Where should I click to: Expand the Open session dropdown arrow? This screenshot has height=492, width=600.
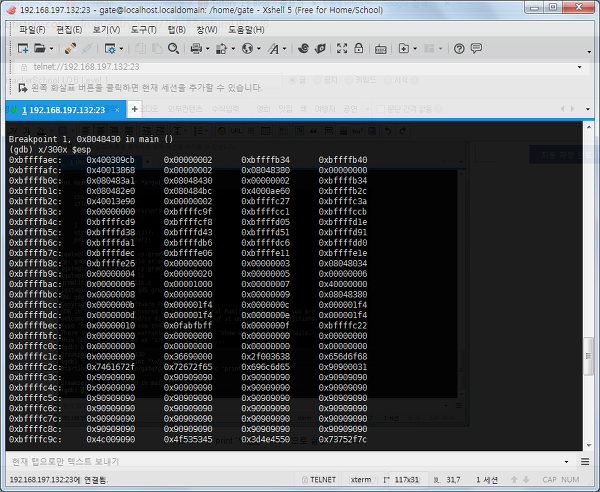tap(51, 49)
